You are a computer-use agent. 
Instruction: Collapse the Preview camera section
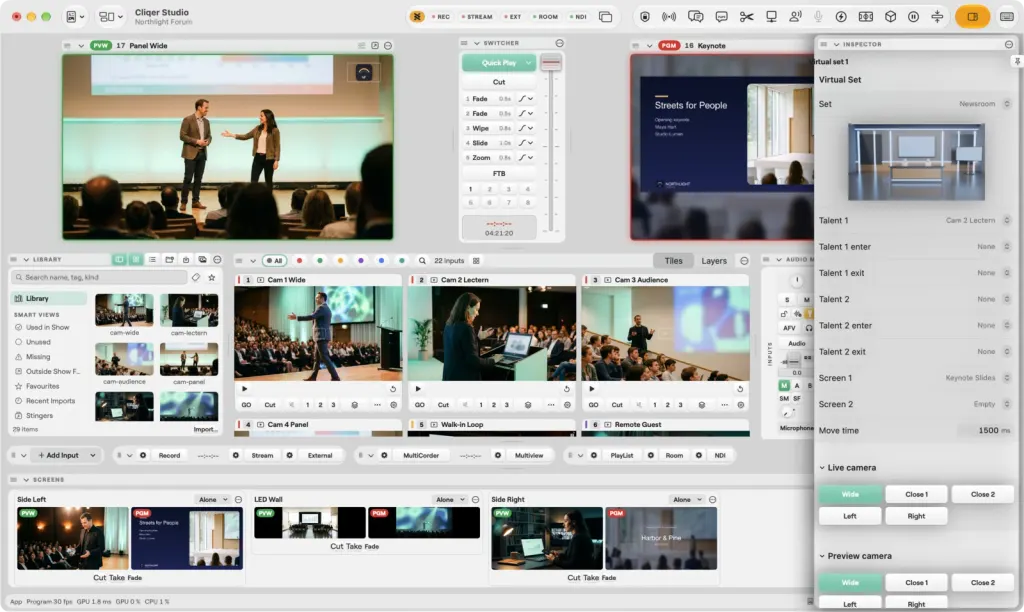point(822,556)
